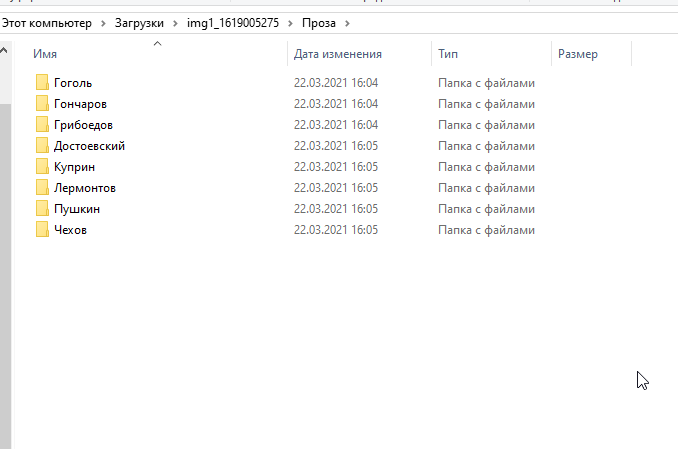This screenshot has width=678, height=449.
Task: Click the navigation pane scrollbar thumb
Action: click(5, 276)
